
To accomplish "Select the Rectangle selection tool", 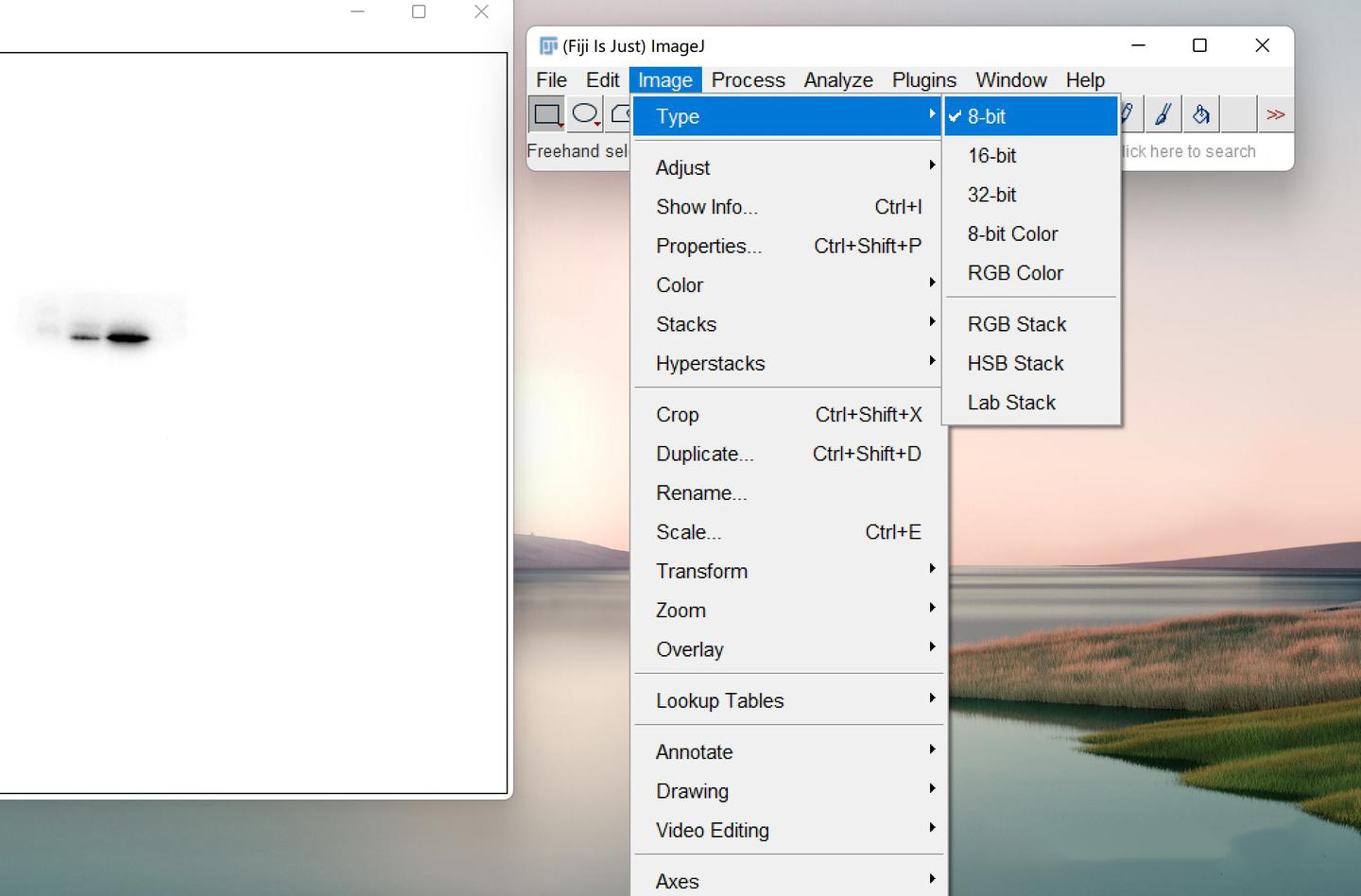I will [x=546, y=114].
